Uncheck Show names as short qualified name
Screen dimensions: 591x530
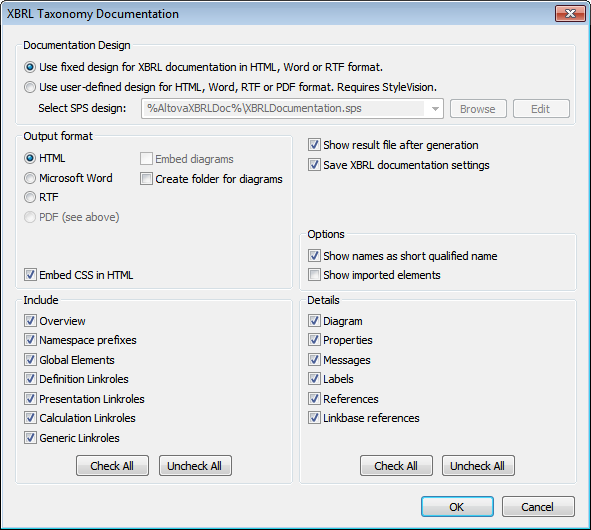pyautogui.click(x=314, y=256)
